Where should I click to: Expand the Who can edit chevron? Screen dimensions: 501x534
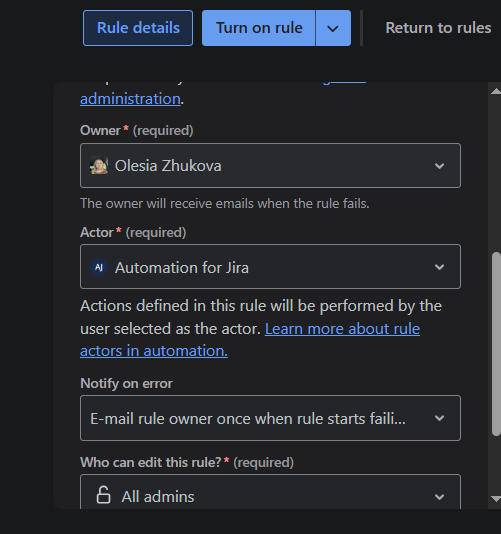tap(439, 497)
